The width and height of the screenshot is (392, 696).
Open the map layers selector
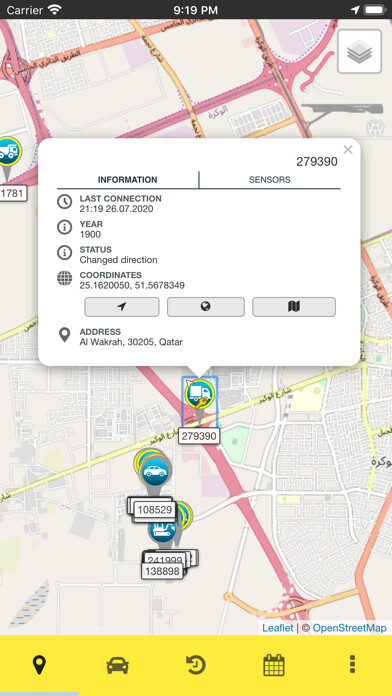point(359,51)
